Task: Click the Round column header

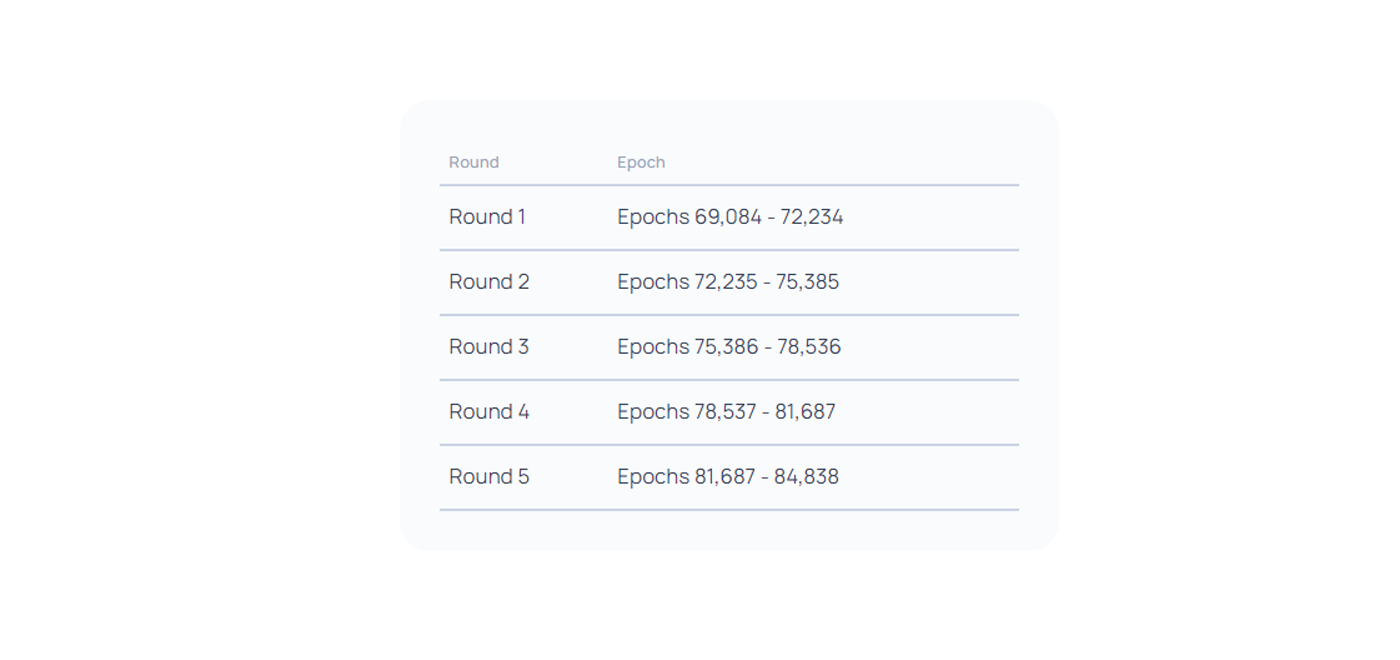Action: 473,162
